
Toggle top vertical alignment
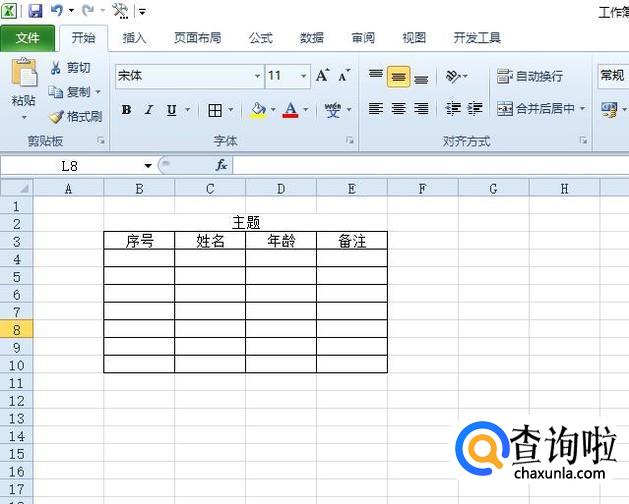click(x=376, y=75)
